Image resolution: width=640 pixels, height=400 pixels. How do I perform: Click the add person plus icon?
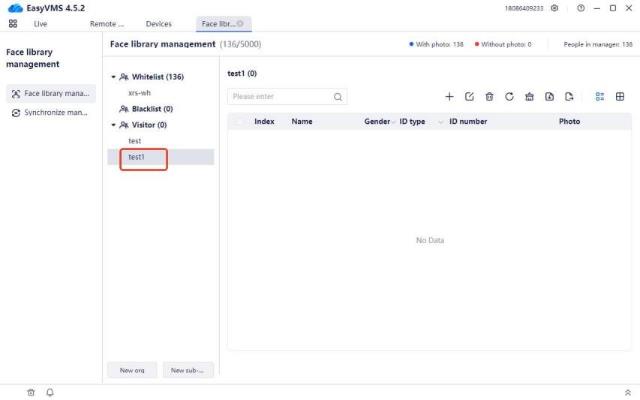[x=449, y=97]
